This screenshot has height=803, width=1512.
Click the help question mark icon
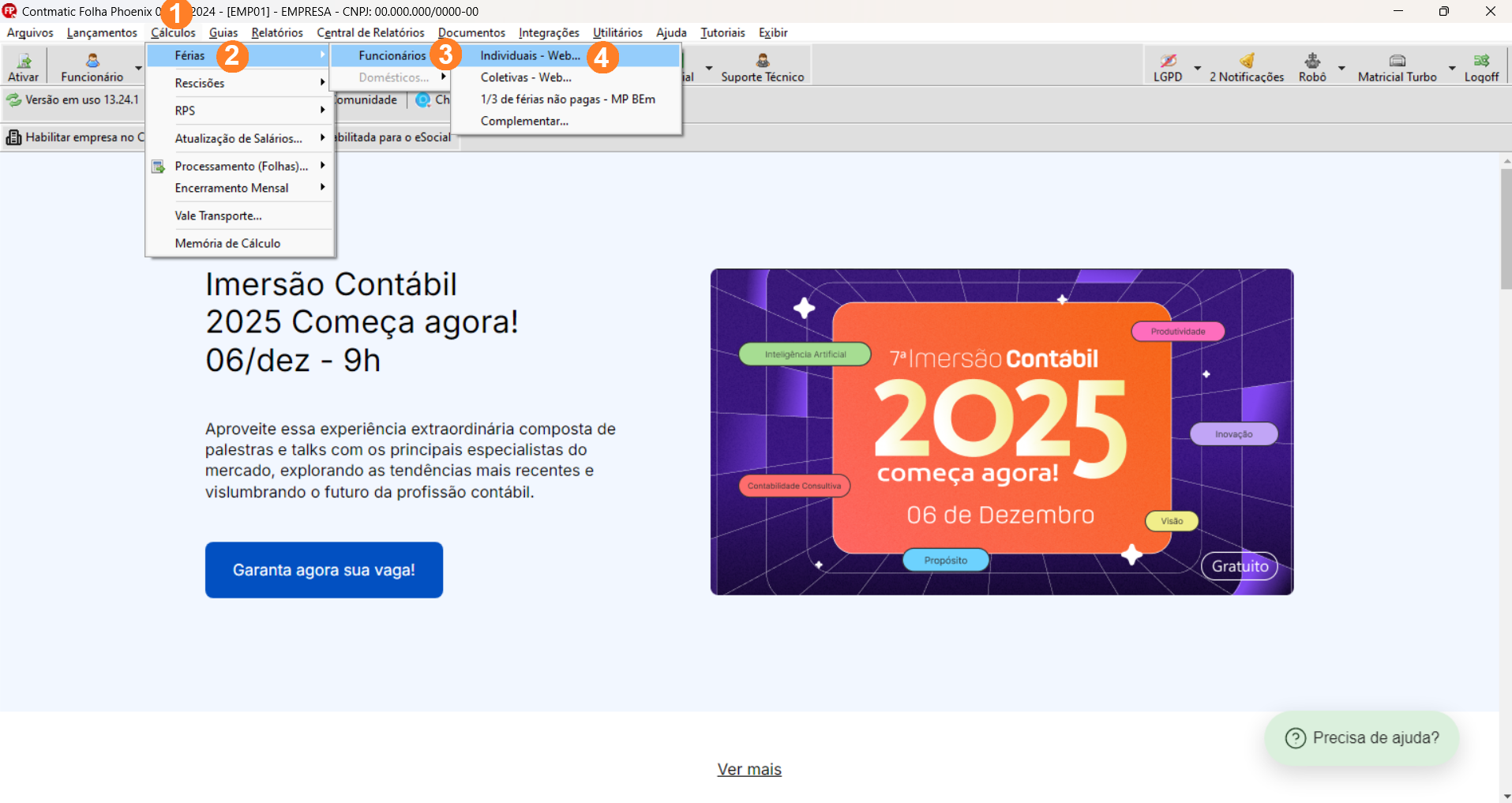pos(1296,738)
